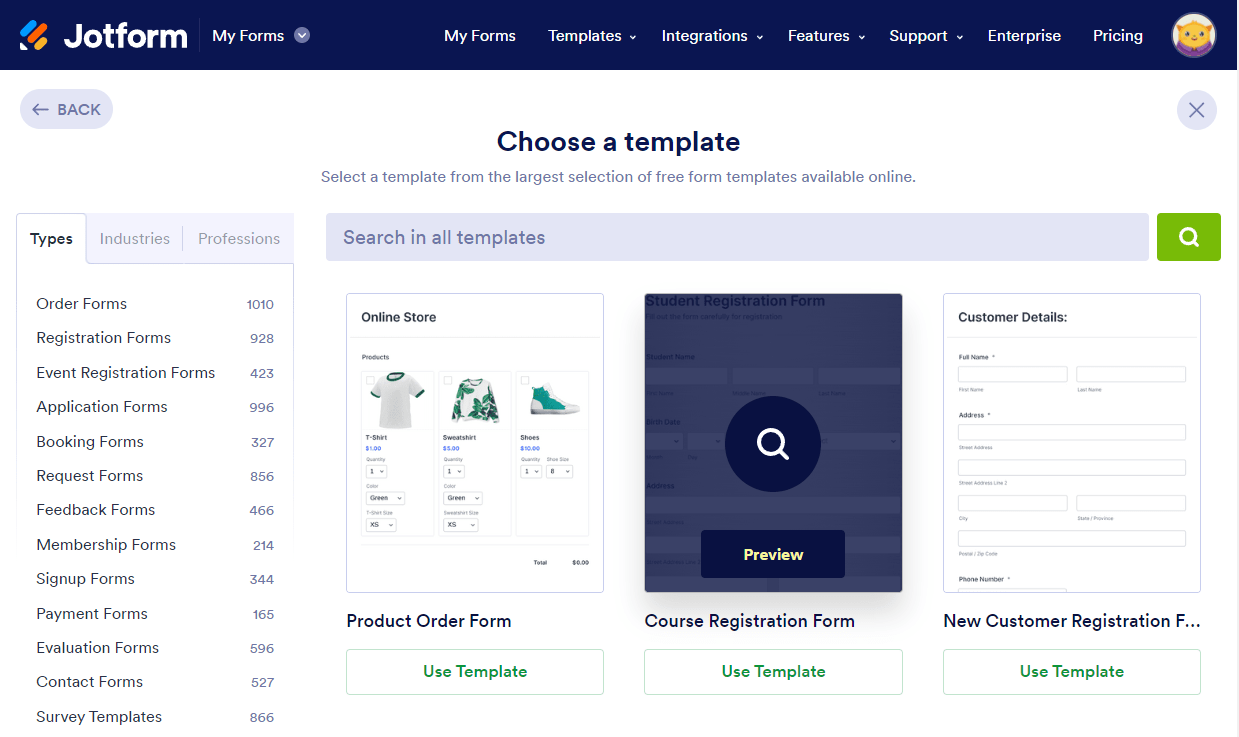
Task: Select Contact Forms category
Action: (x=155, y=682)
